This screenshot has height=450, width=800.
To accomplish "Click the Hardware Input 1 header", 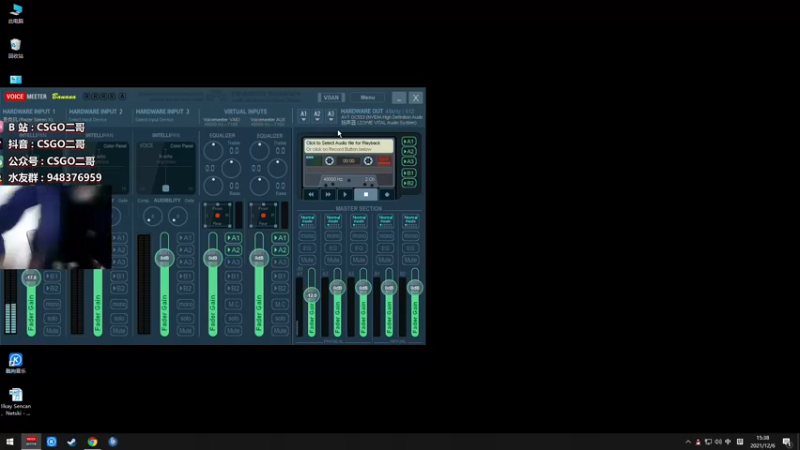I will [x=29, y=111].
